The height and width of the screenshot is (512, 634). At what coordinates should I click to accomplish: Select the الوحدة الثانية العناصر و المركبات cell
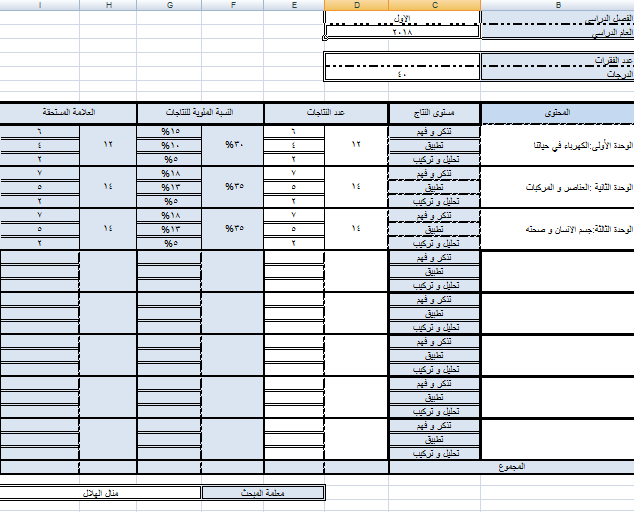(x=557, y=187)
